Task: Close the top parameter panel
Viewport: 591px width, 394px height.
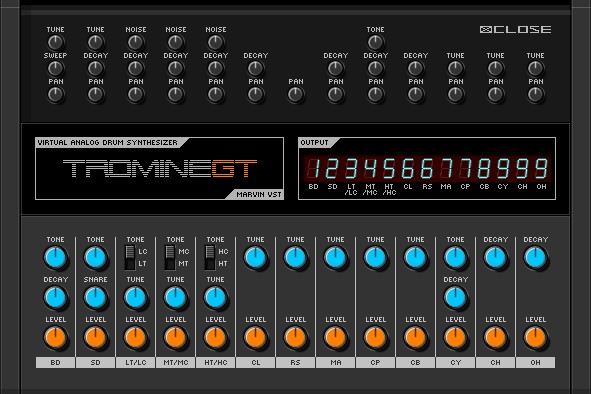Action: (x=515, y=29)
